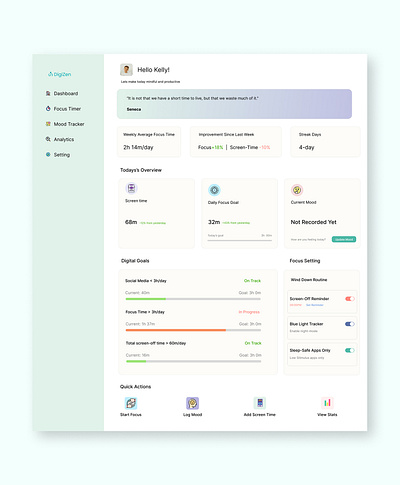Click the Screen time card icon
Viewport: 400px width, 485px height.
coord(131,188)
